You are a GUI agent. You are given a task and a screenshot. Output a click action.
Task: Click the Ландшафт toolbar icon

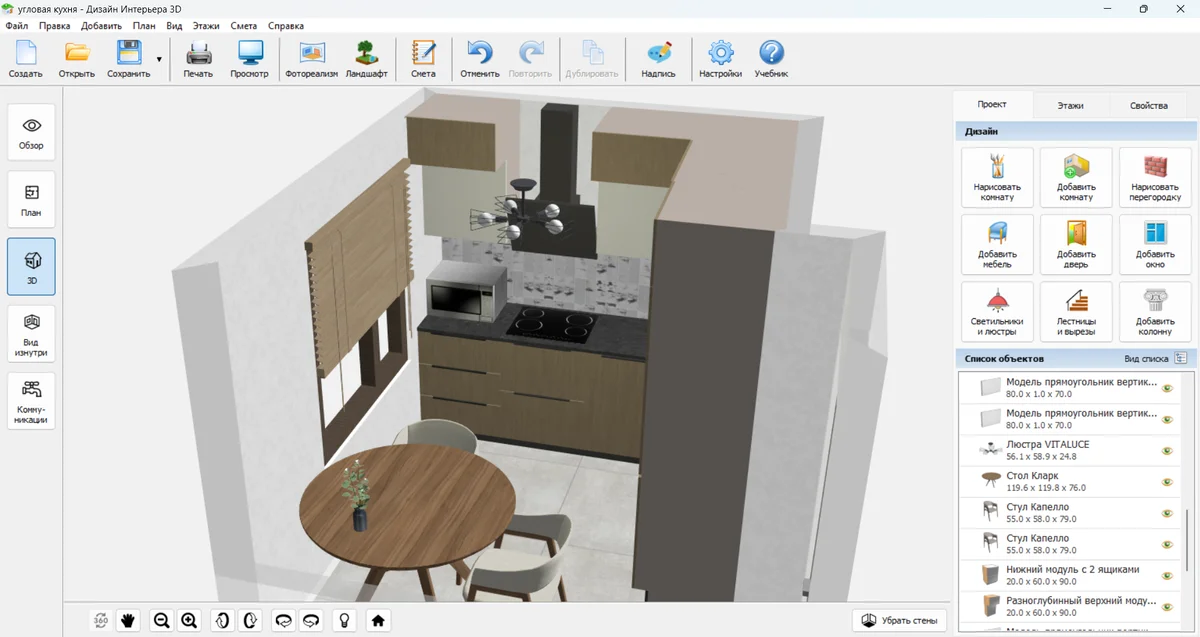pos(366,59)
